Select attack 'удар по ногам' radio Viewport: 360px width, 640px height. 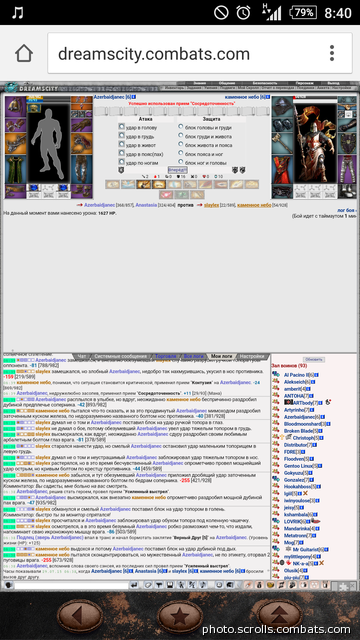(121, 162)
